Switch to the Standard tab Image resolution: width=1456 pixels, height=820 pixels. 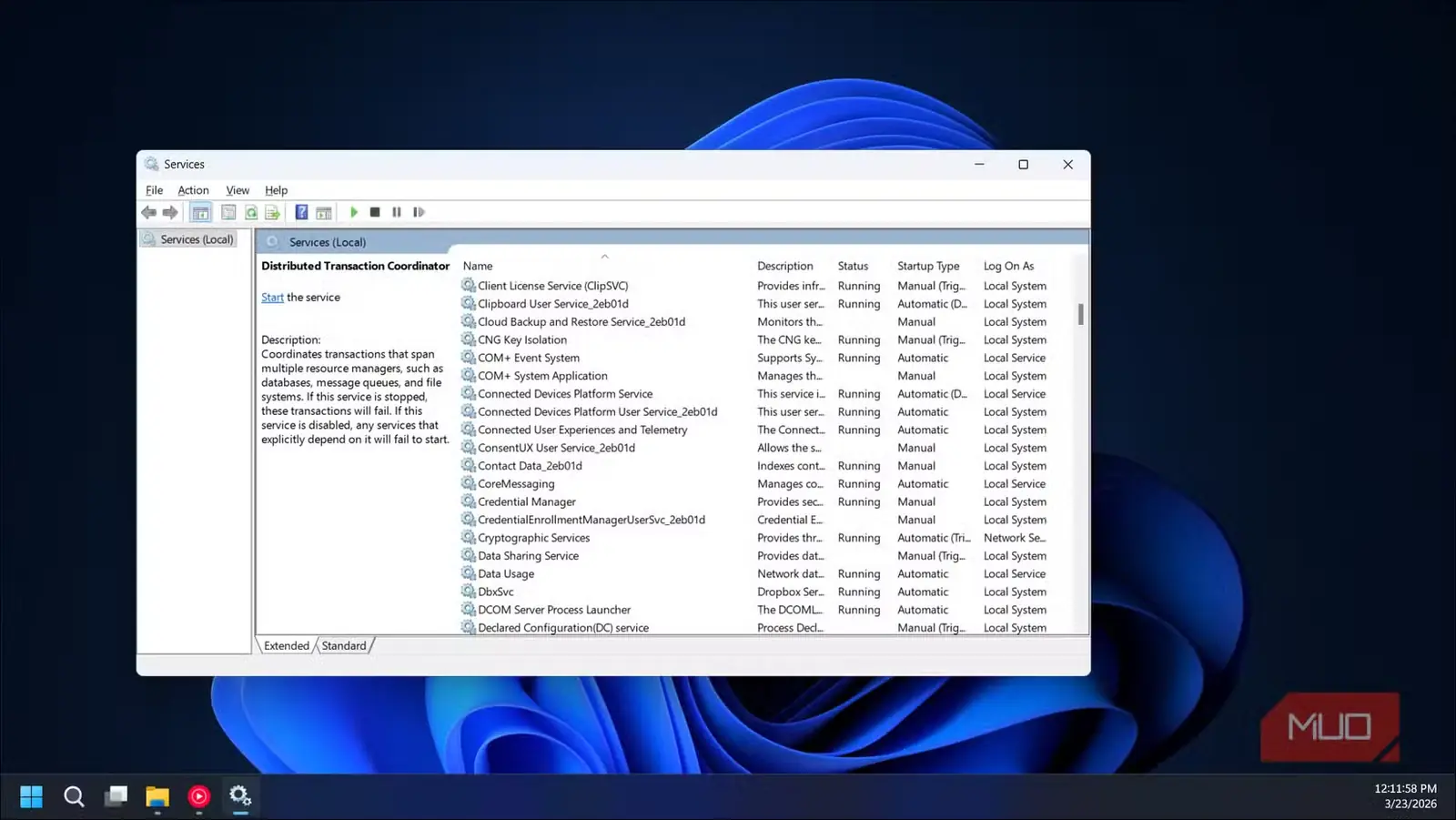(x=344, y=645)
